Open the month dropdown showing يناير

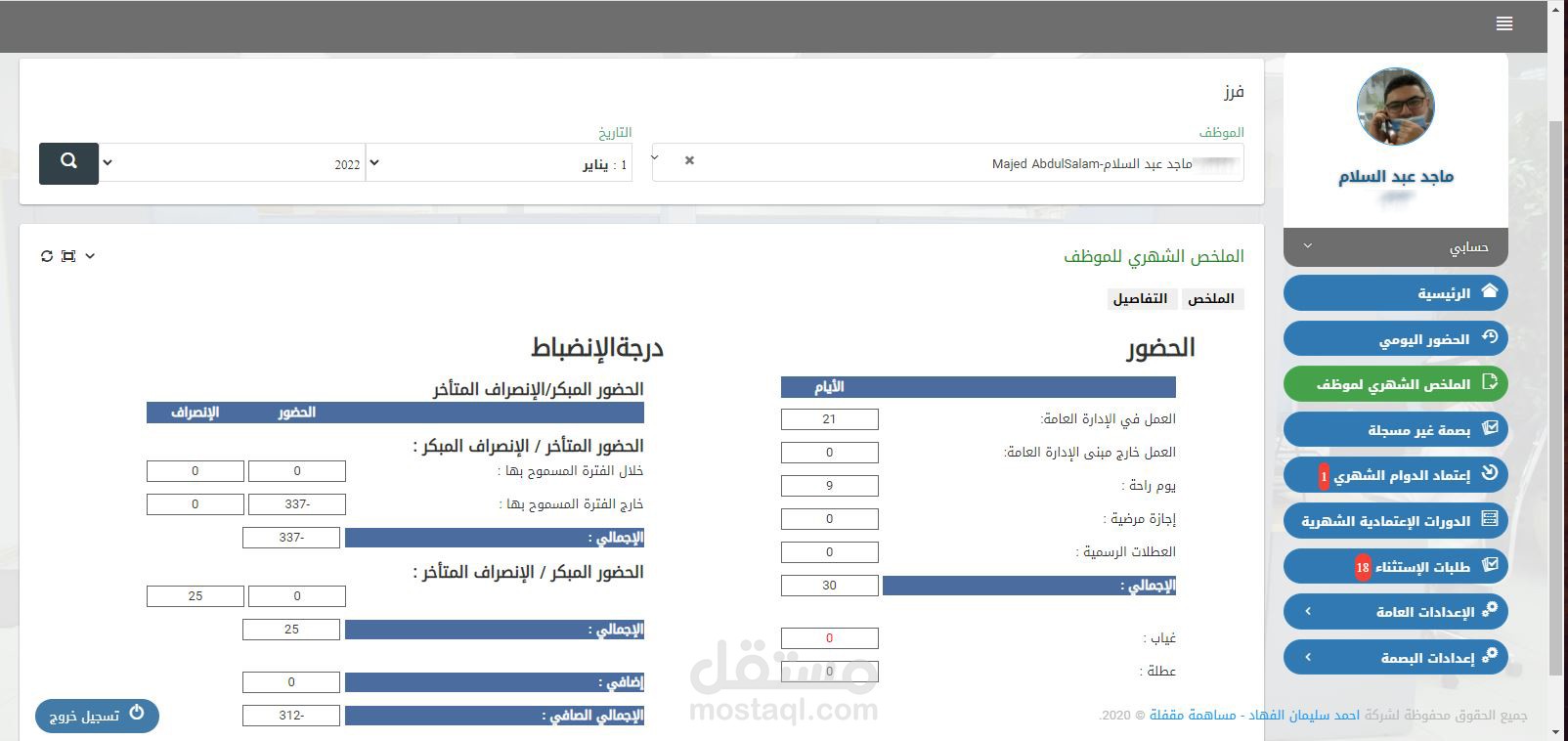pos(499,162)
